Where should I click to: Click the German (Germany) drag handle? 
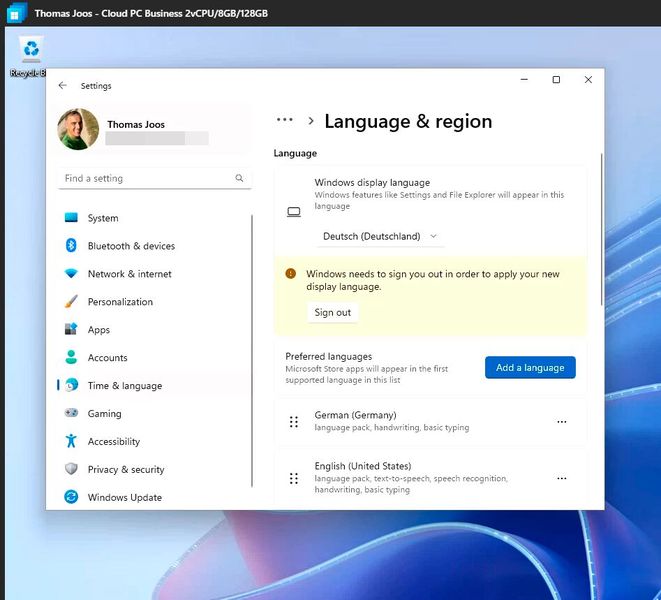click(x=294, y=422)
